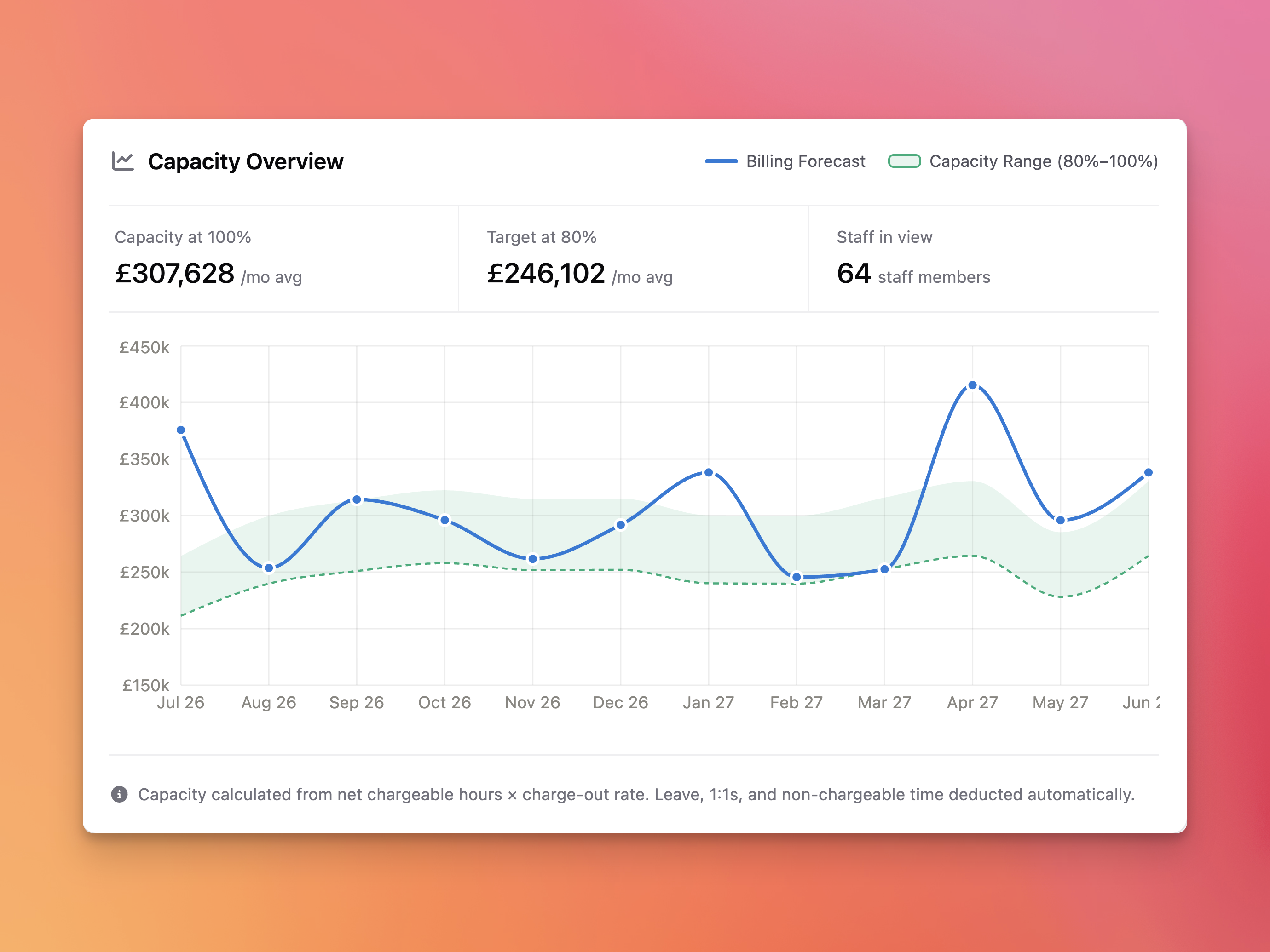Click the green Capacity Range legend swatch
Image resolution: width=1270 pixels, height=952 pixels.
[x=904, y=161]
